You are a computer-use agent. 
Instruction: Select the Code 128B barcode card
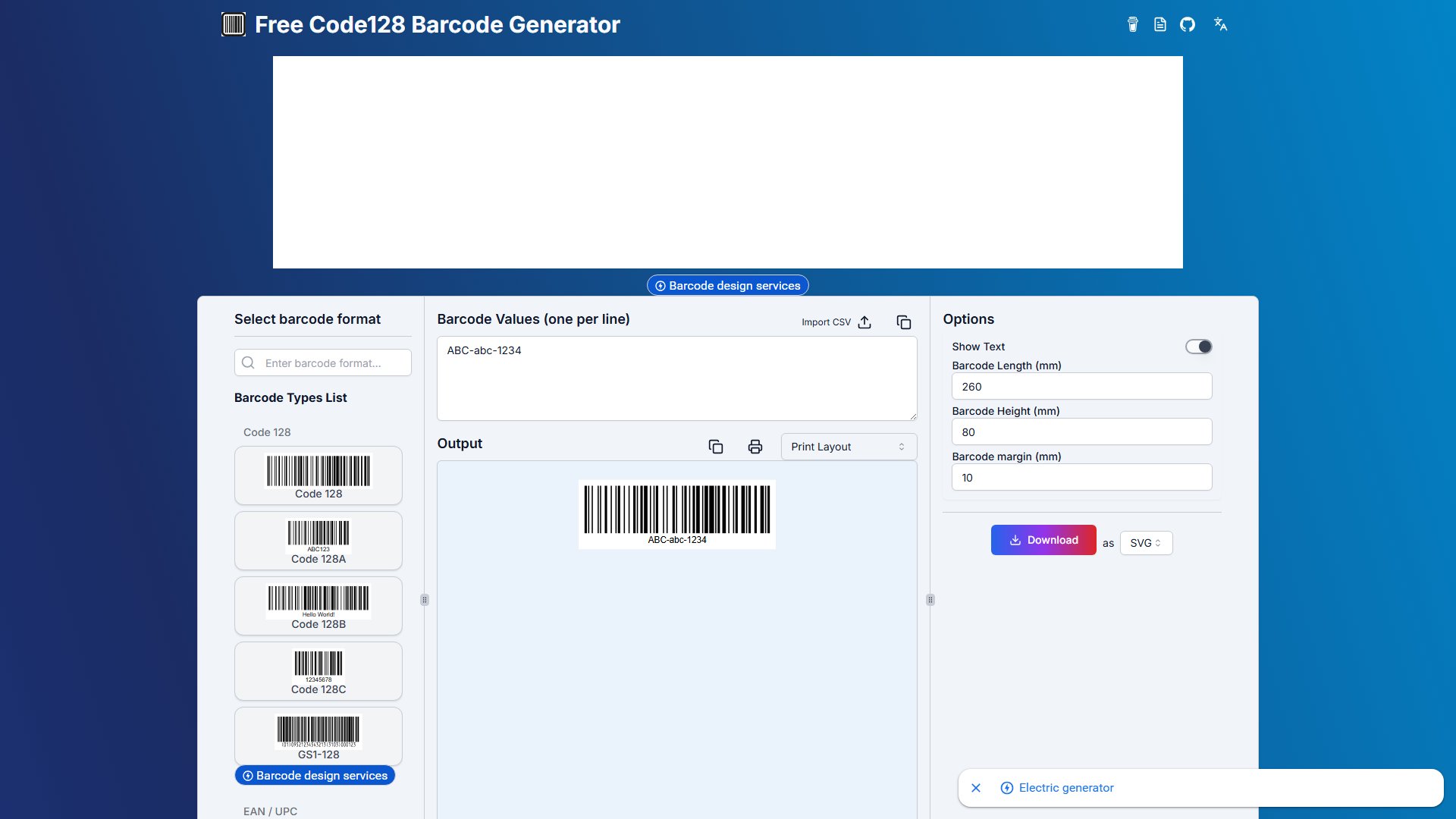[318, 606]
